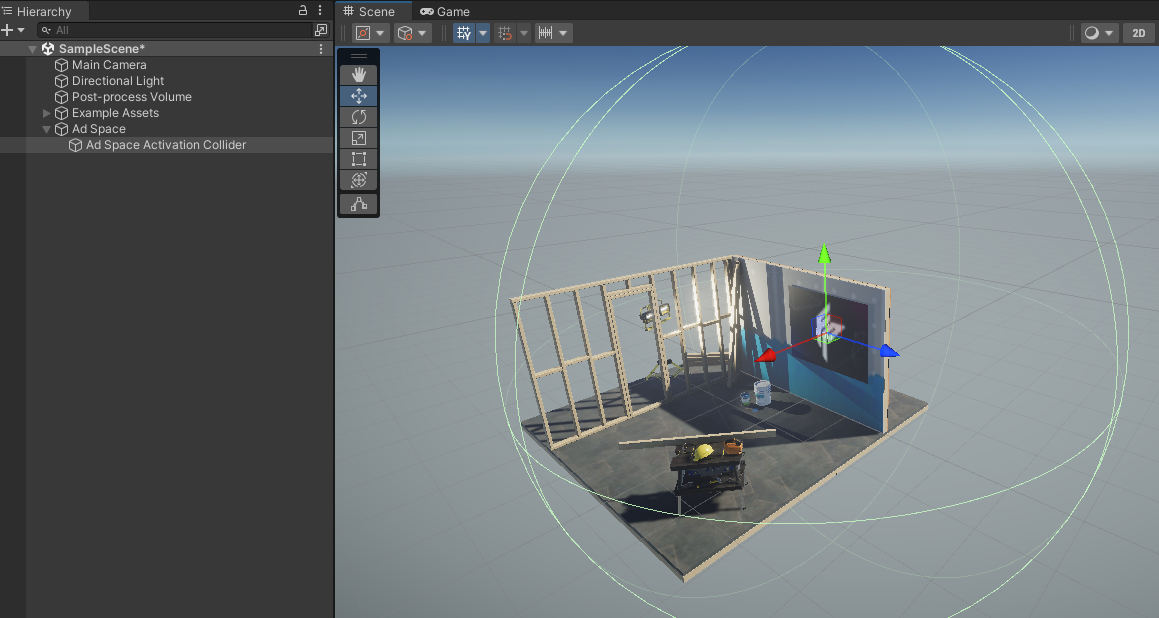Viewport: 1159px width, 618px height.
Task: Toggle grid snapping
Action: (505, 33)
